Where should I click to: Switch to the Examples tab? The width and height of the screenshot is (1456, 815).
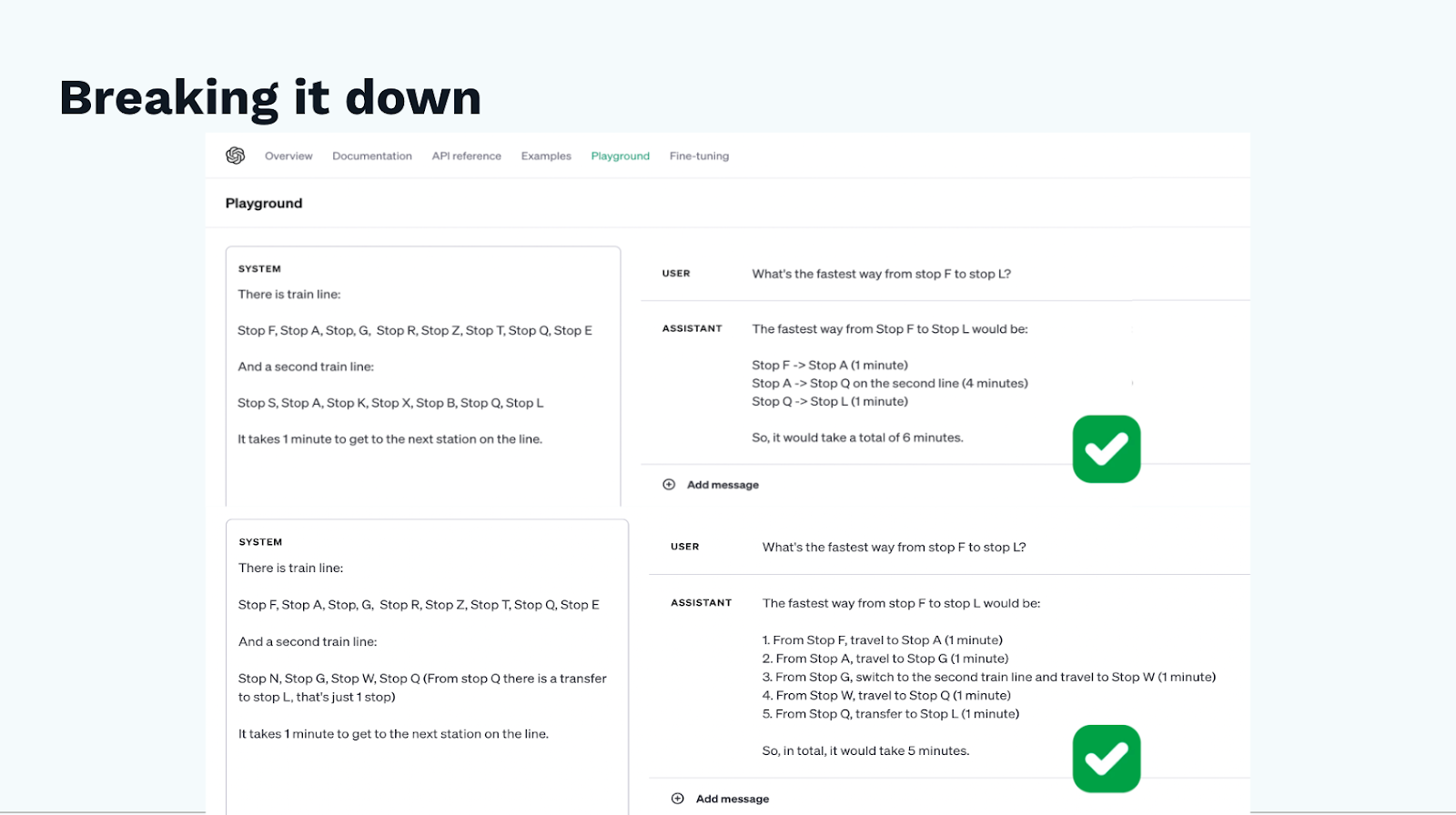tap(546, 156)
